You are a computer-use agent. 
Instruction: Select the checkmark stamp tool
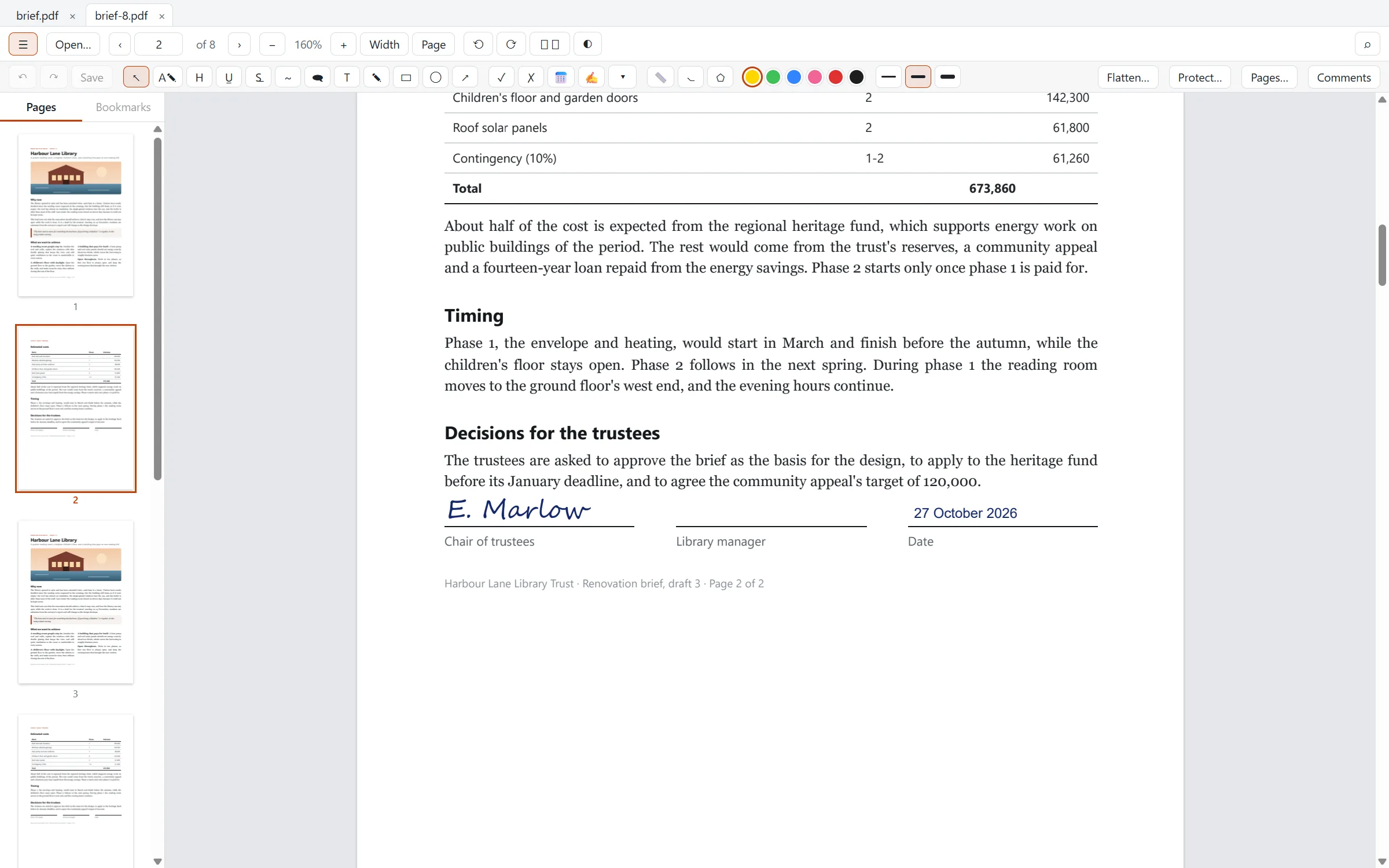(501, 77)
